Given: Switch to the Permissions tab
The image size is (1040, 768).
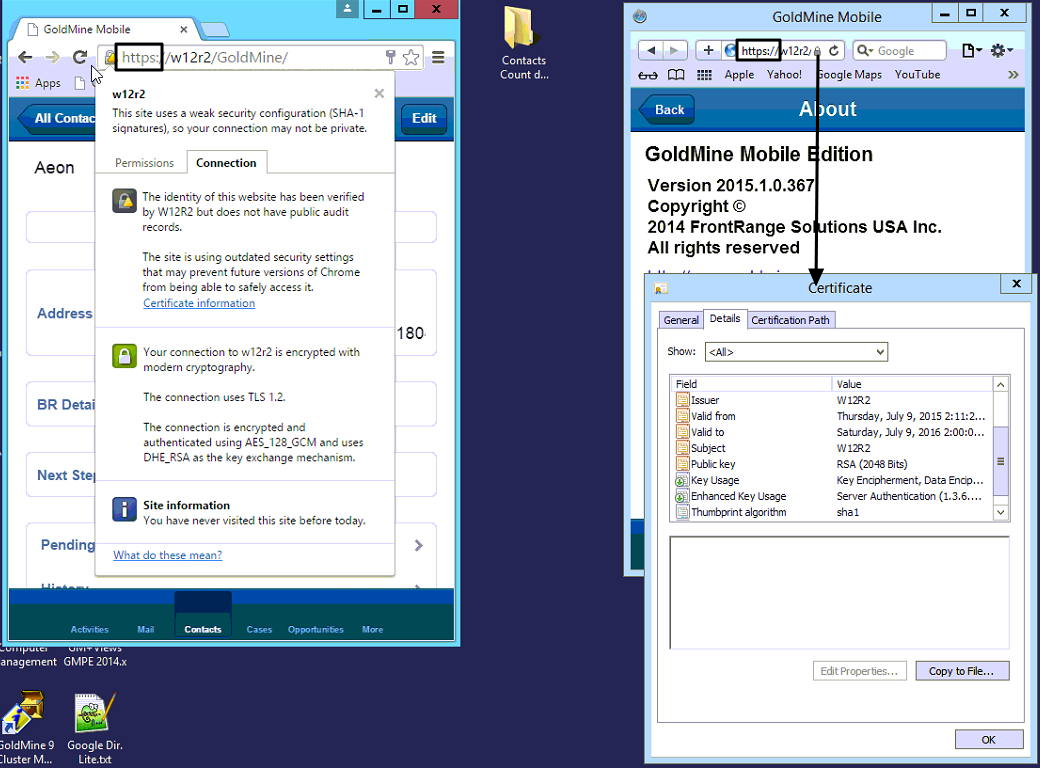Looking at the screenshot, I should point(144,163).
